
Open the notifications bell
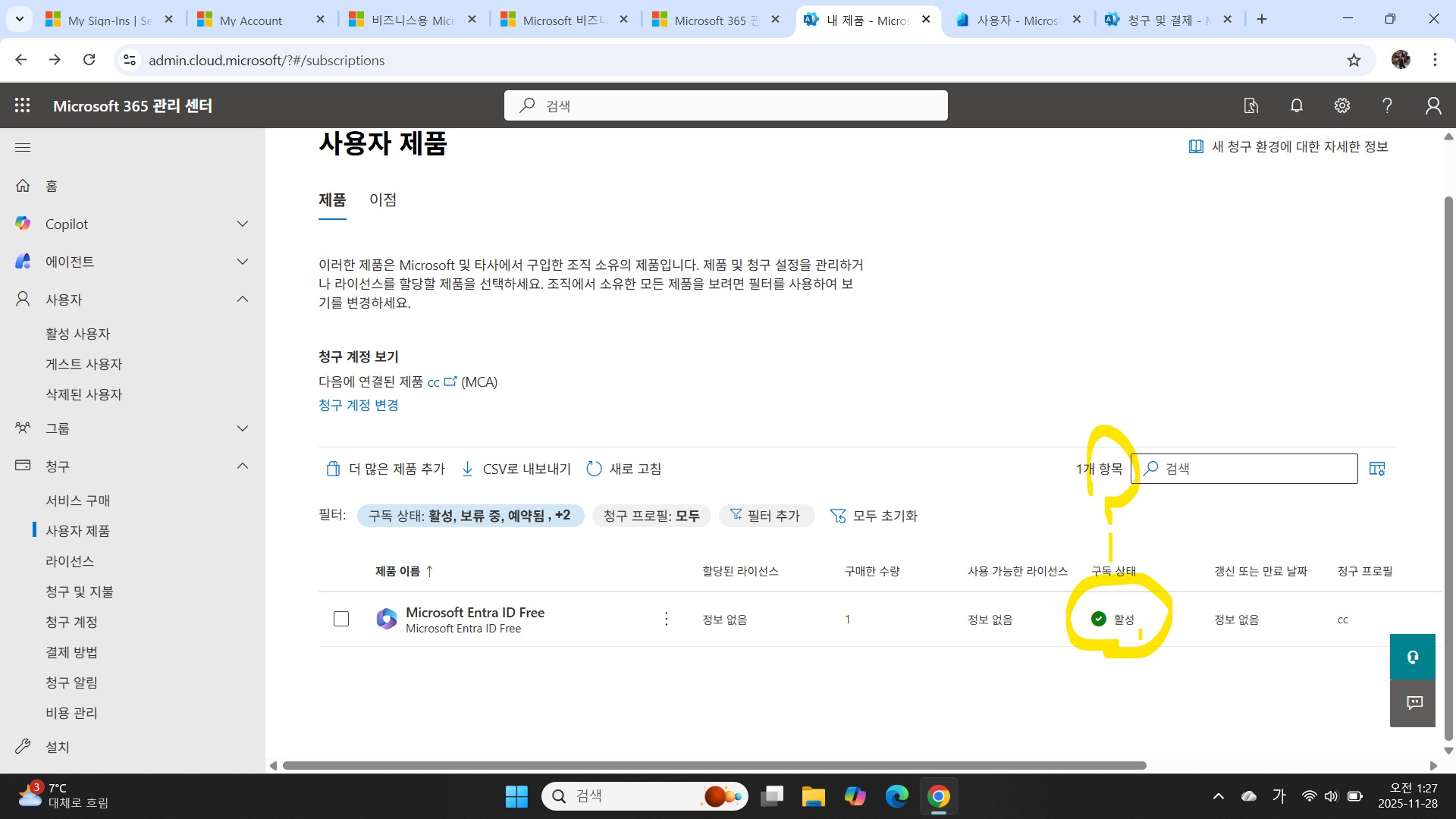[x=1297, y=105]
